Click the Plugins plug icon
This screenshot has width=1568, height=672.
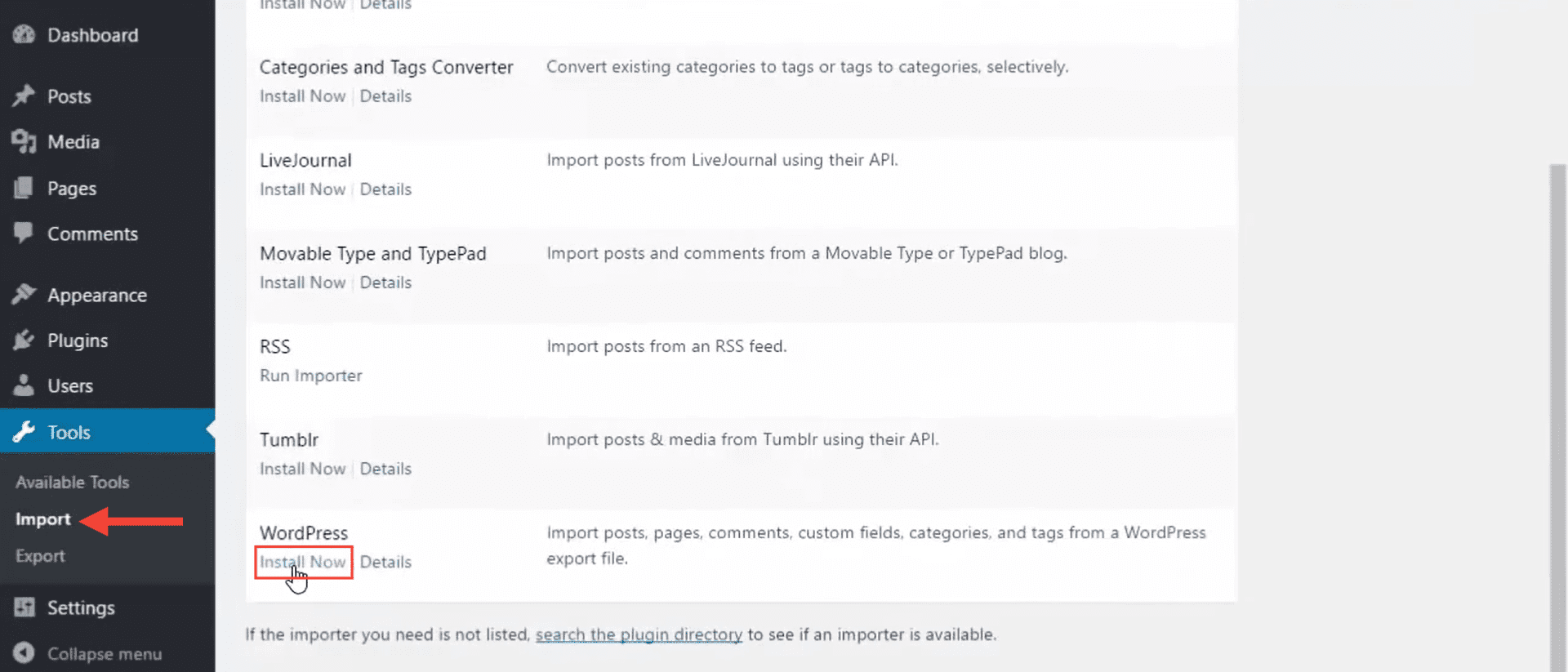pos(24,340)
